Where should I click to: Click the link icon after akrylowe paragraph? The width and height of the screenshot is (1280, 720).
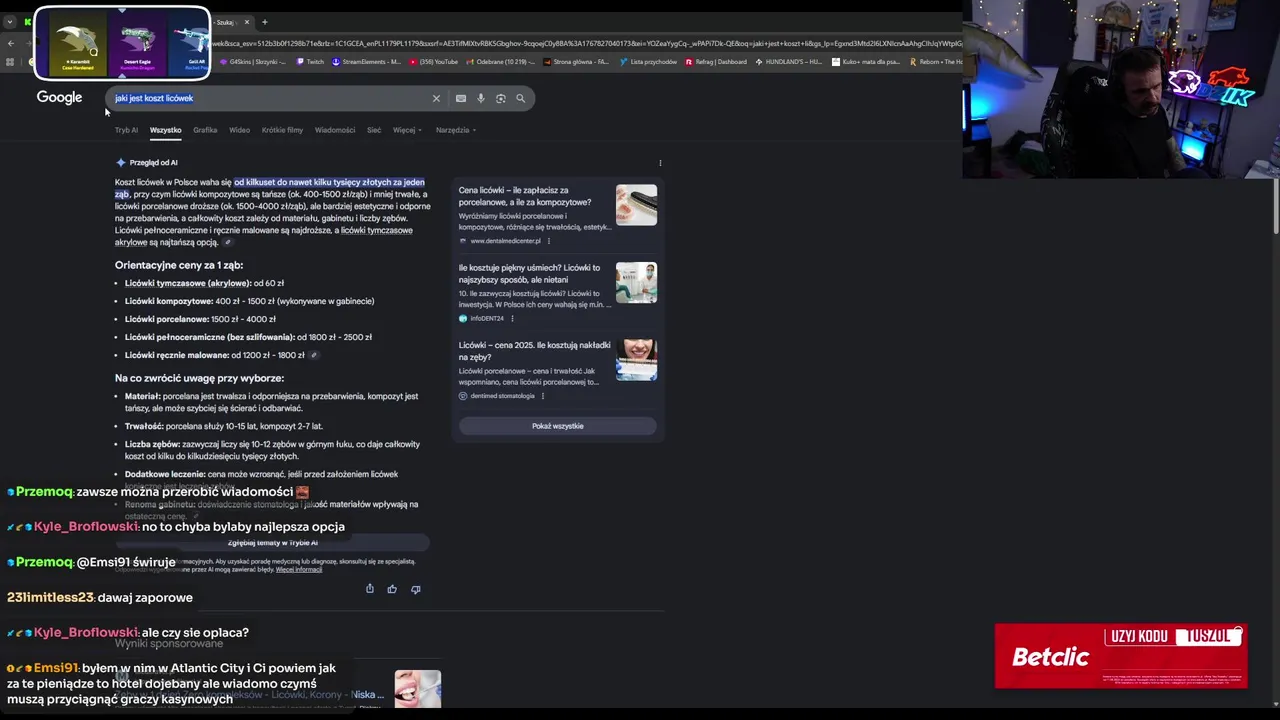pos(227,242)
